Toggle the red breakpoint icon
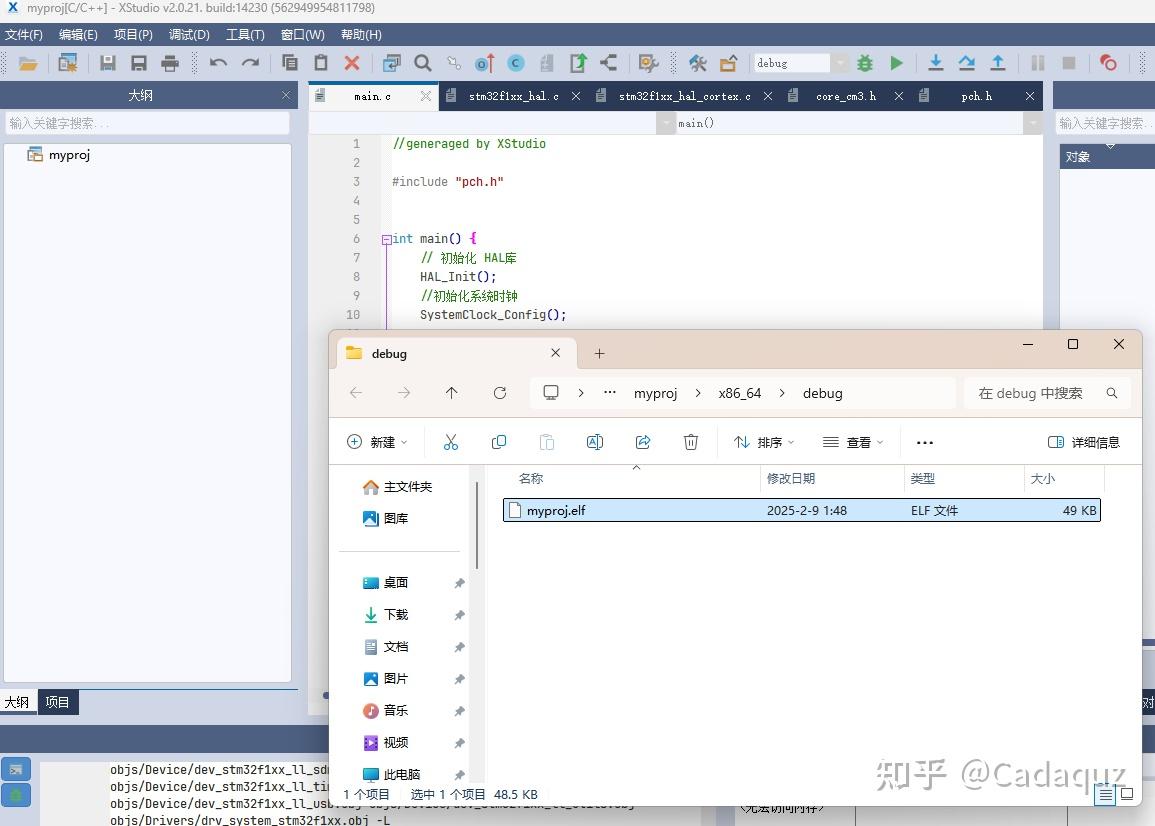1155x826 pixels. pos(1108,63)
